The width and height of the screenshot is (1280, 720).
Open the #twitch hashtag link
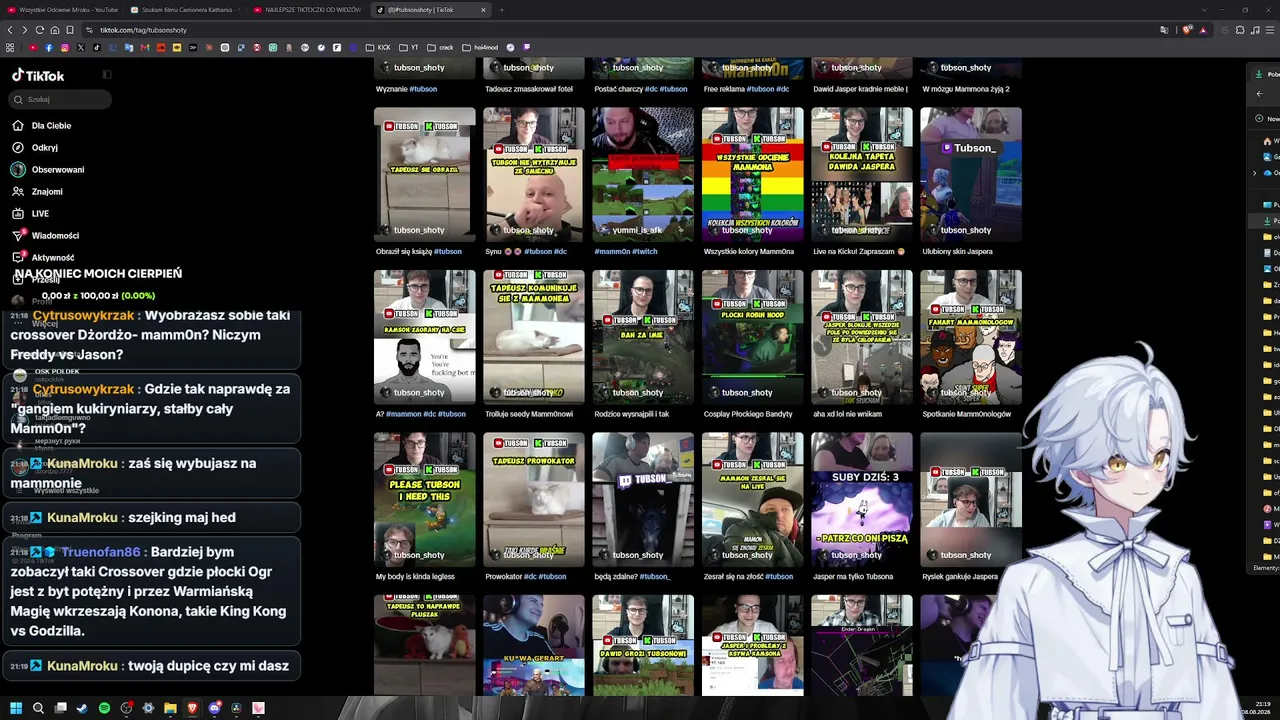(645, 252)
